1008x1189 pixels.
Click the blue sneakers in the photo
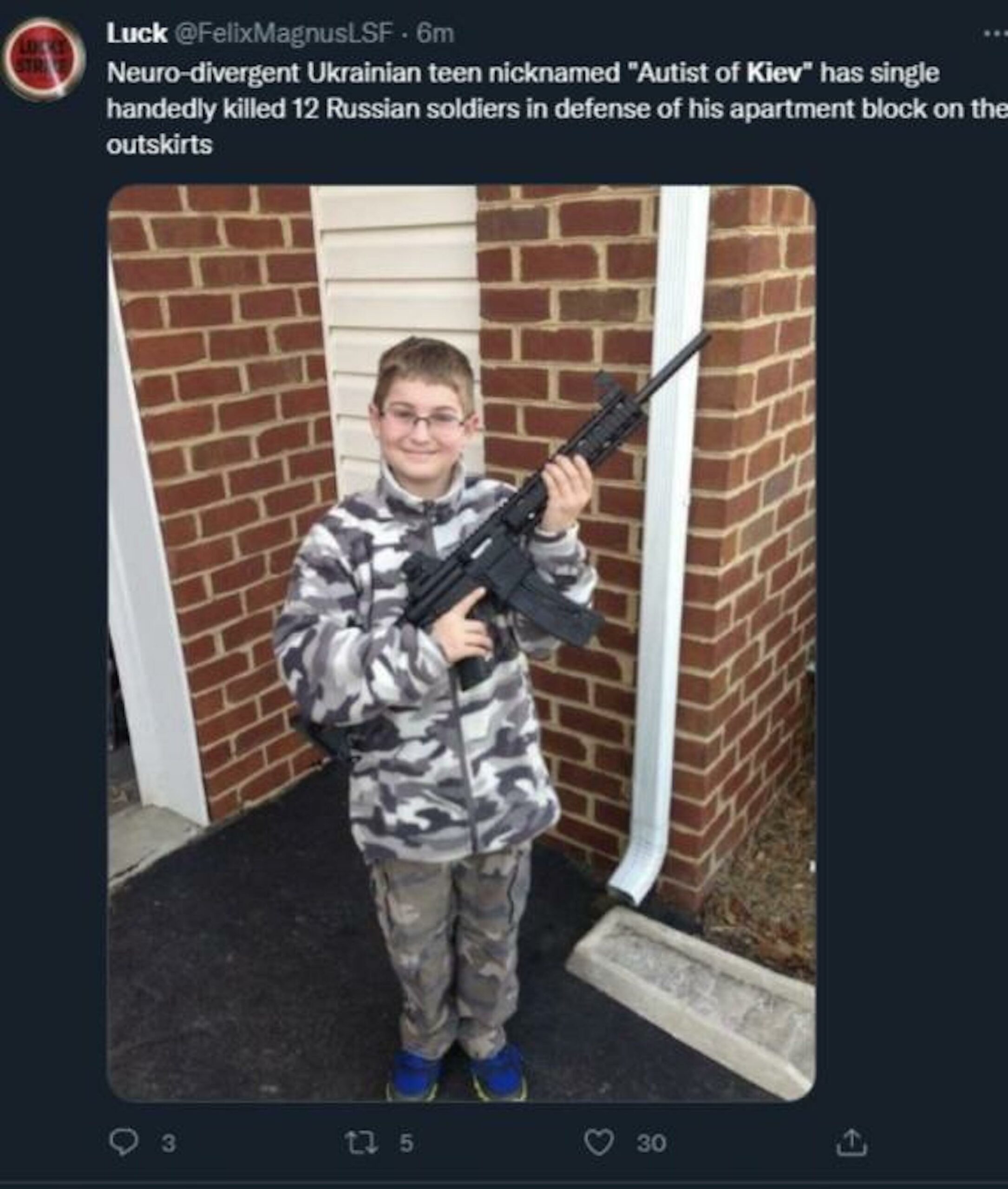(x=456, y=1074)
